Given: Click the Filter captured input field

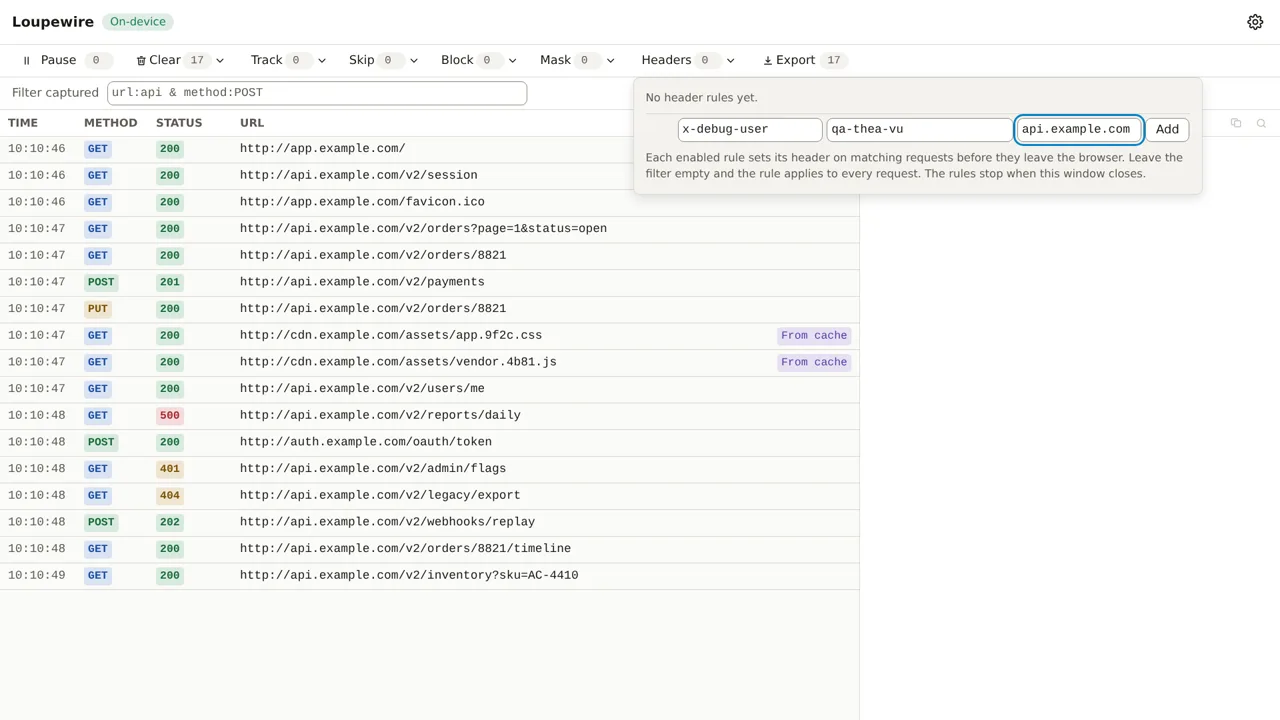Looking at the screenshot, I should (317, 92).
